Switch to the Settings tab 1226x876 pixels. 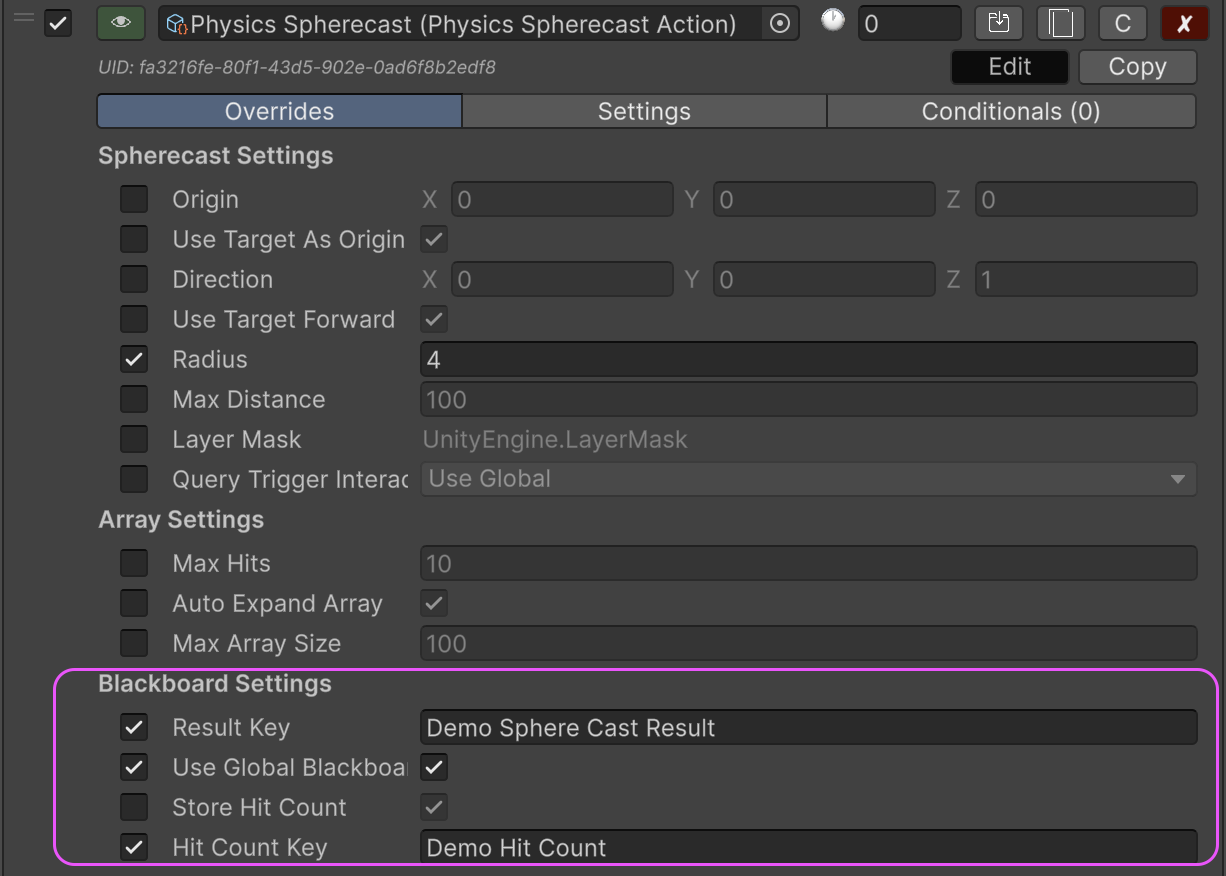coord(644,111)
